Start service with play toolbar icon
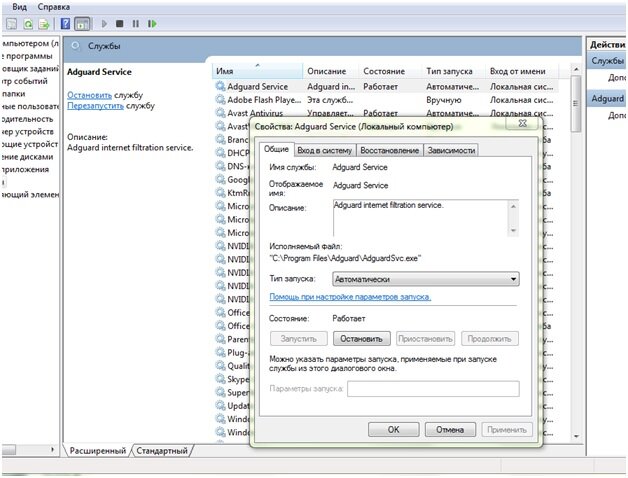The height and width of the screenshot is (478, 628). [104, 24]
